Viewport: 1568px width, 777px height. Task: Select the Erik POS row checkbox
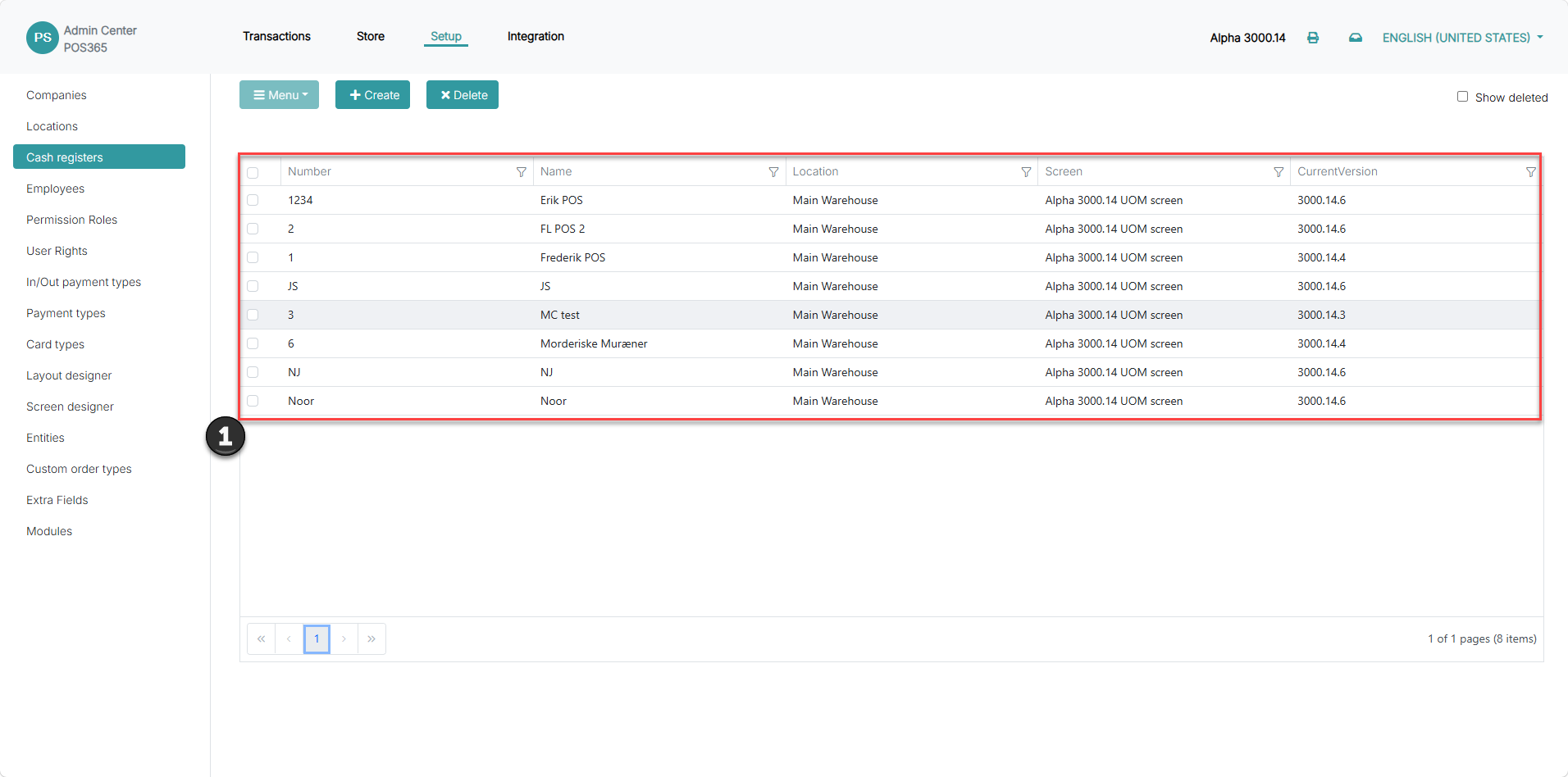[253, 200]
